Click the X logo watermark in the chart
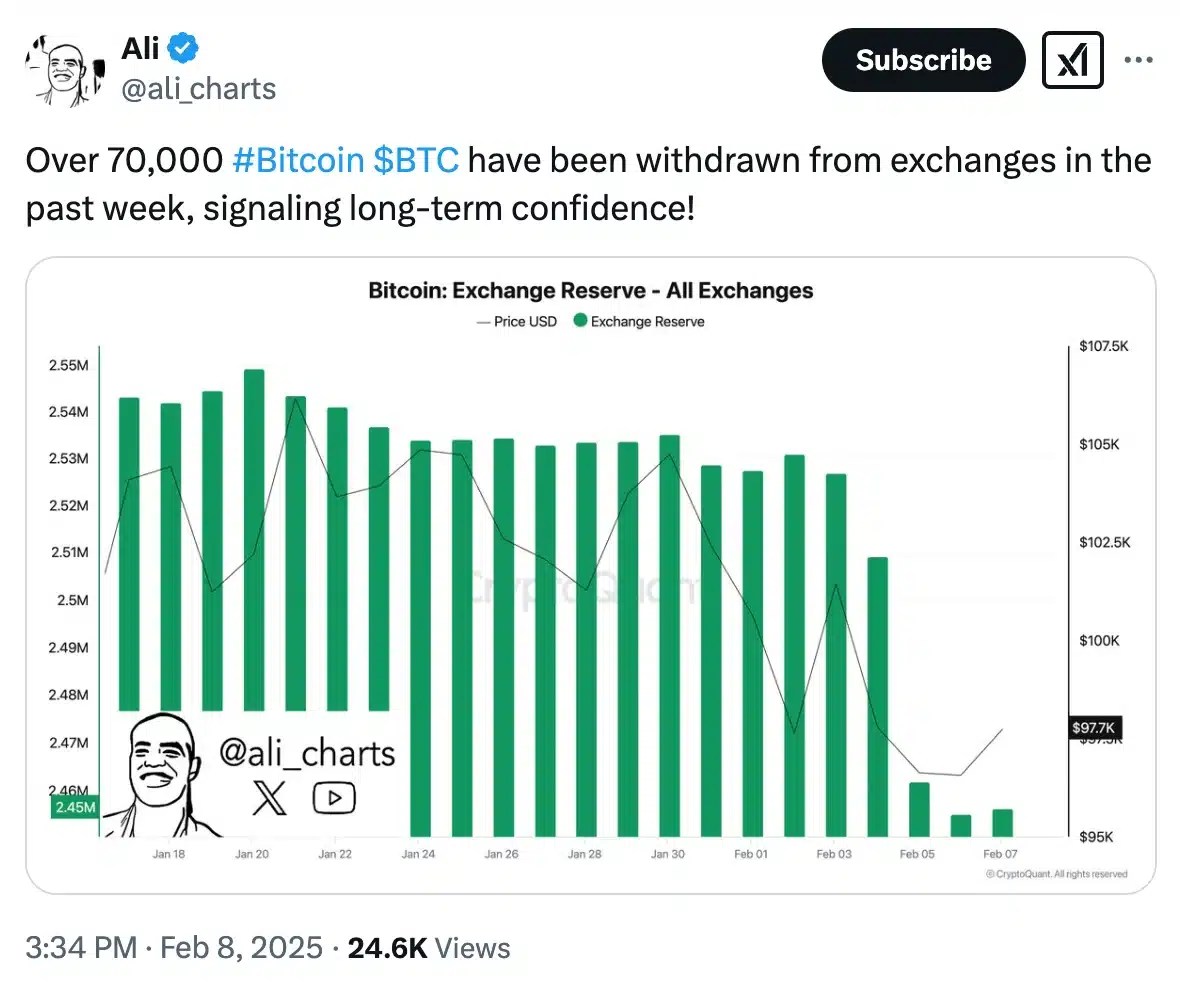The height and width of the screenshot is (986, 1180). (268, 798)
